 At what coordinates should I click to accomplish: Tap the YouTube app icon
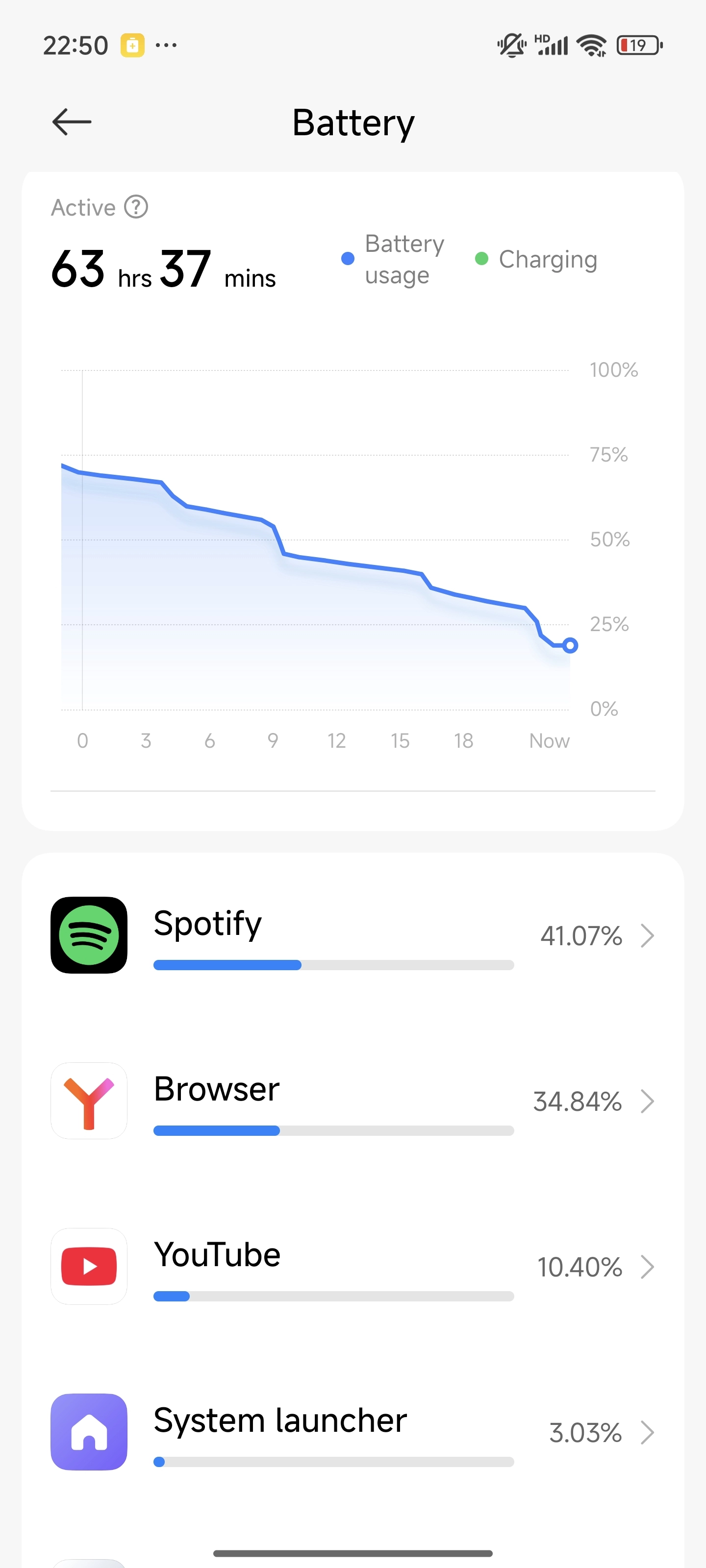(x=89, y=1266)
